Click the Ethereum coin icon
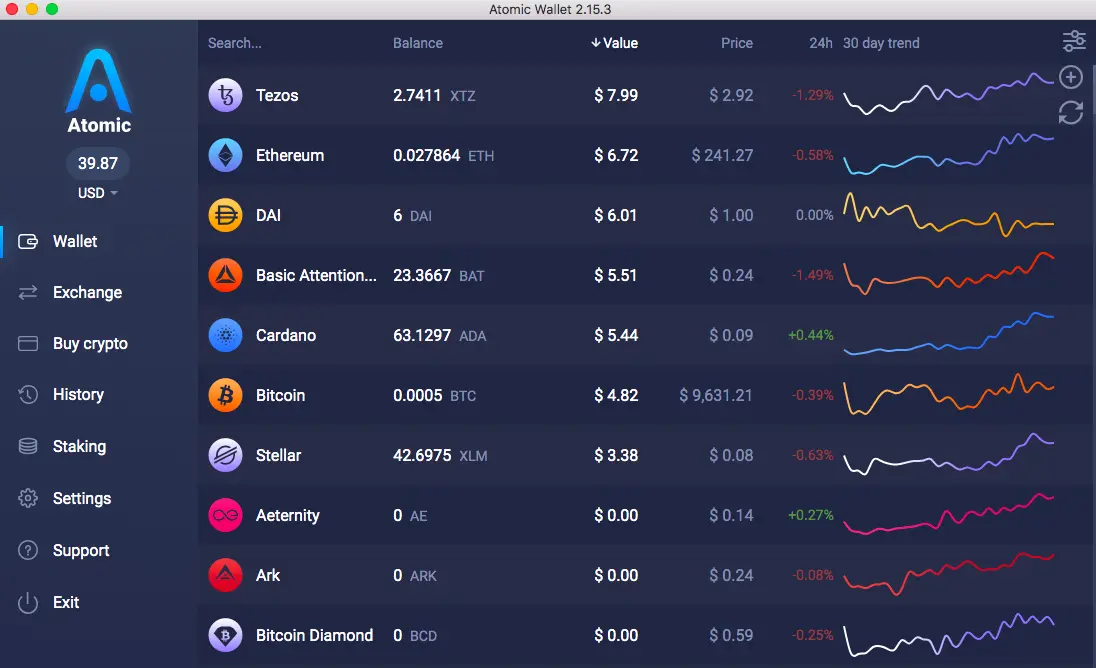Viewport: 1096px width, 668px height. coord(225,155)
